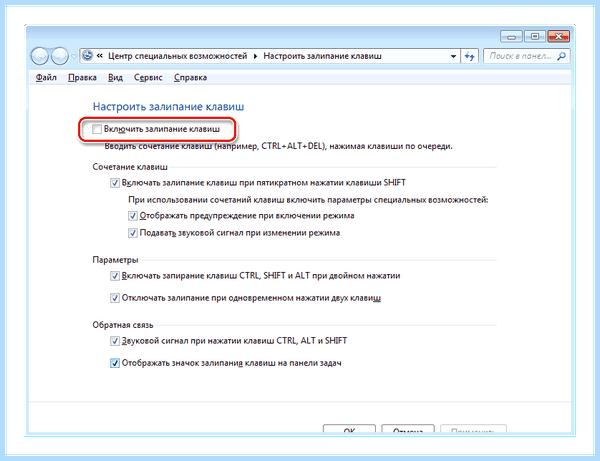The width and height of the screenshot is (600, 461).
Task: Click the OK button
Action: pyautogui.click(x=349, y=430)
